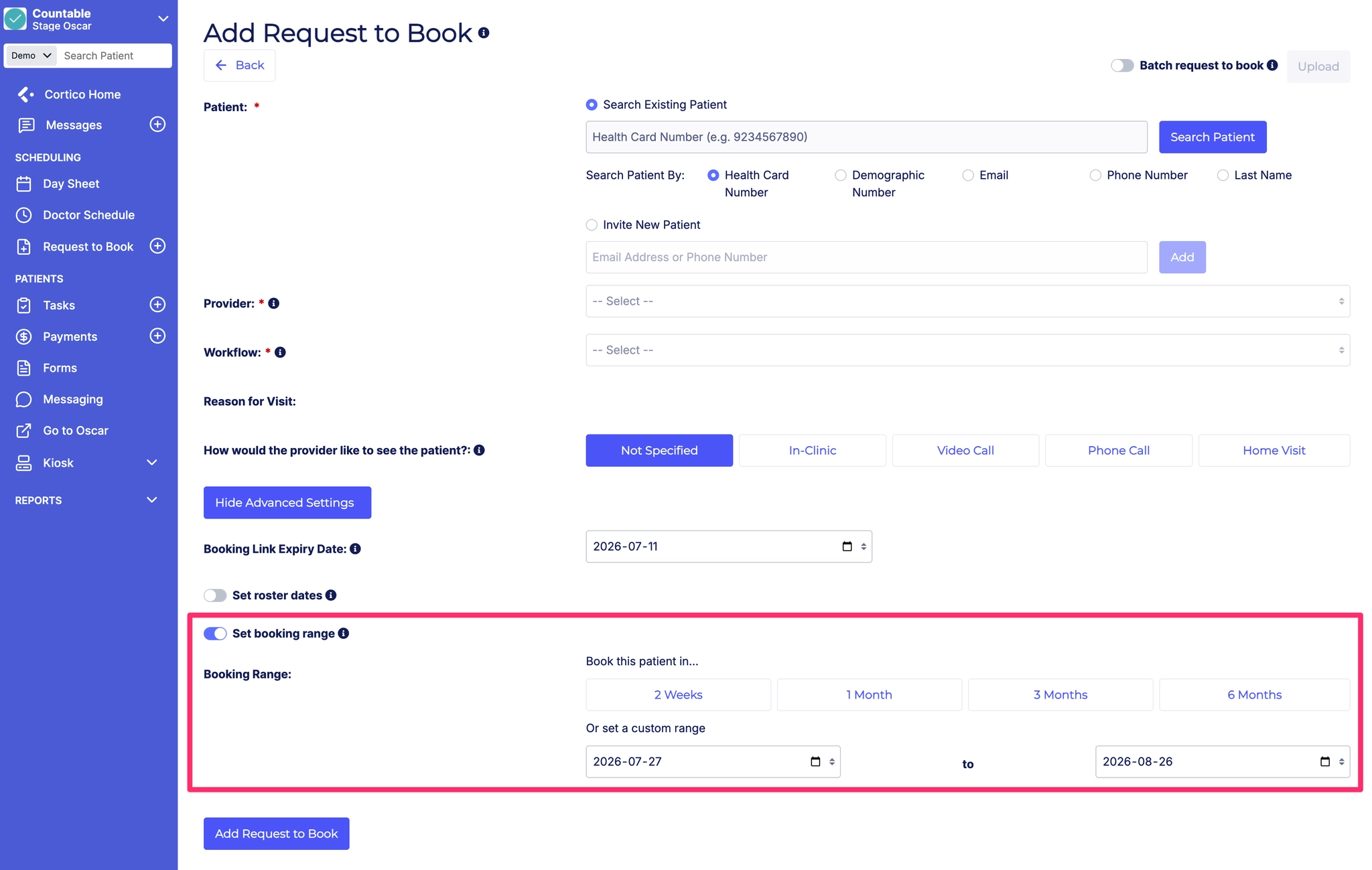1372x870 pixels.
Task: Open Day Sheet from sidebar
Action: click(71, 184)
